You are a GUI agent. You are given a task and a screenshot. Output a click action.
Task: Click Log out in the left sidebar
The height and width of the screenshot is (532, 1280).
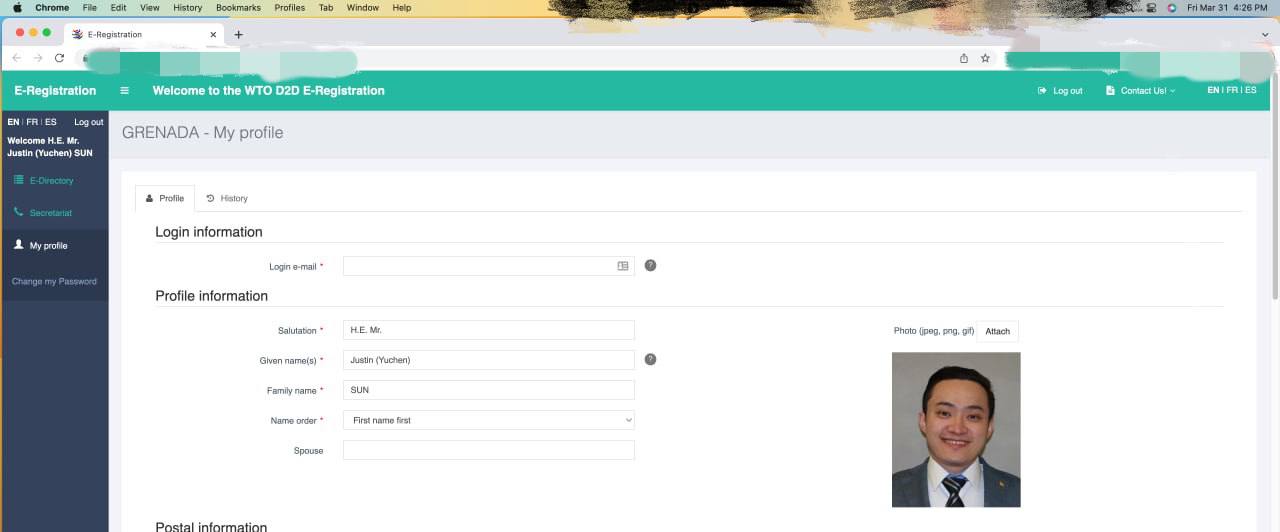[x=89, y=122]
